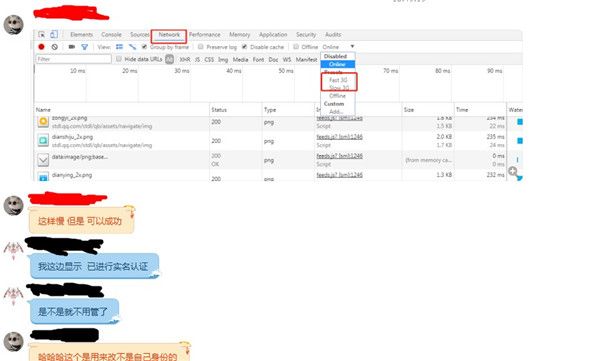This screenshot has width=600, height=361.
Task: Click the zongyi_2x.png file name
Action: coord(69,118)
